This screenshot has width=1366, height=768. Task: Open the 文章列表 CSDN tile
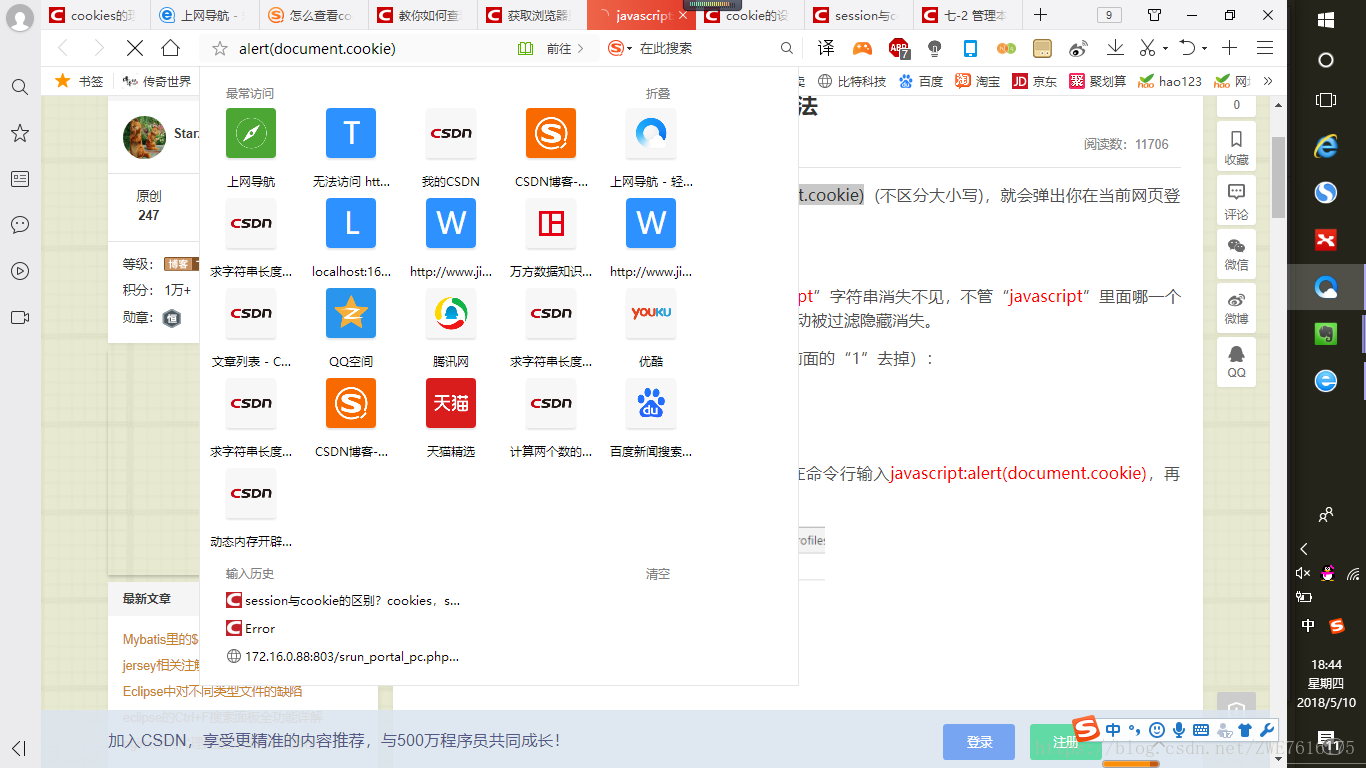[251, 313]
